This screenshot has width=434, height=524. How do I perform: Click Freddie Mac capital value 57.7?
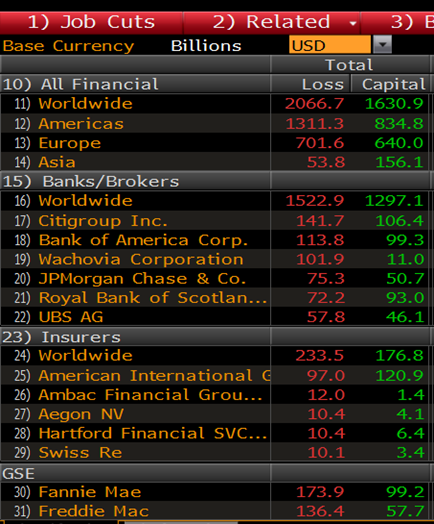405,511
